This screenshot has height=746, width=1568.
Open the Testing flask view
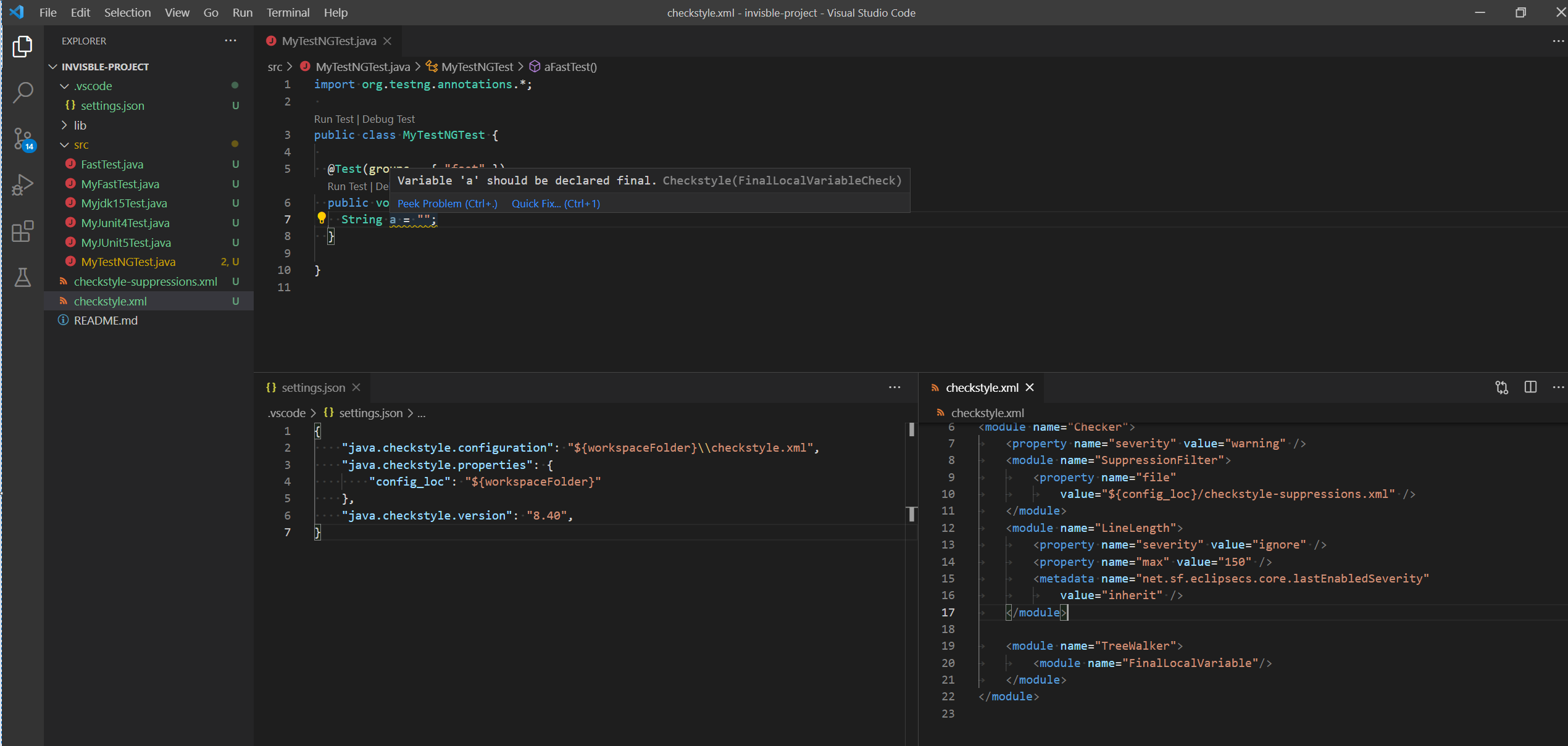tap(22, 278)
